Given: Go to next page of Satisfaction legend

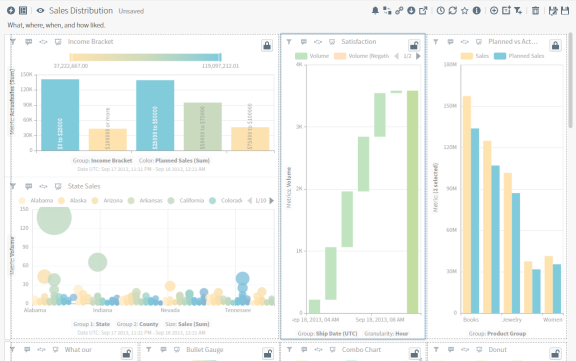Looking at the screenshot, I should click(x=418, y=56).
